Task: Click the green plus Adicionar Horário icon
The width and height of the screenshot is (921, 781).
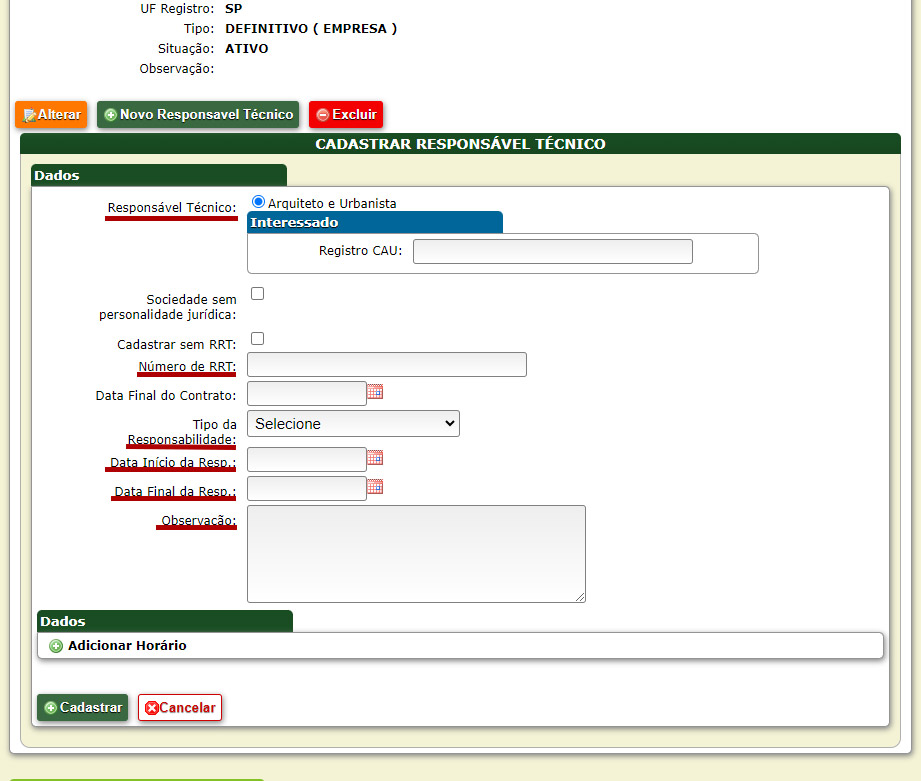Action: 56,646
